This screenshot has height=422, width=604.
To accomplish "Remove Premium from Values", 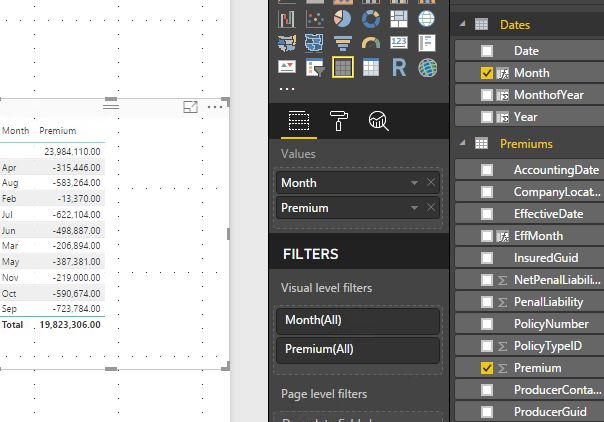I will click(431, 208).
